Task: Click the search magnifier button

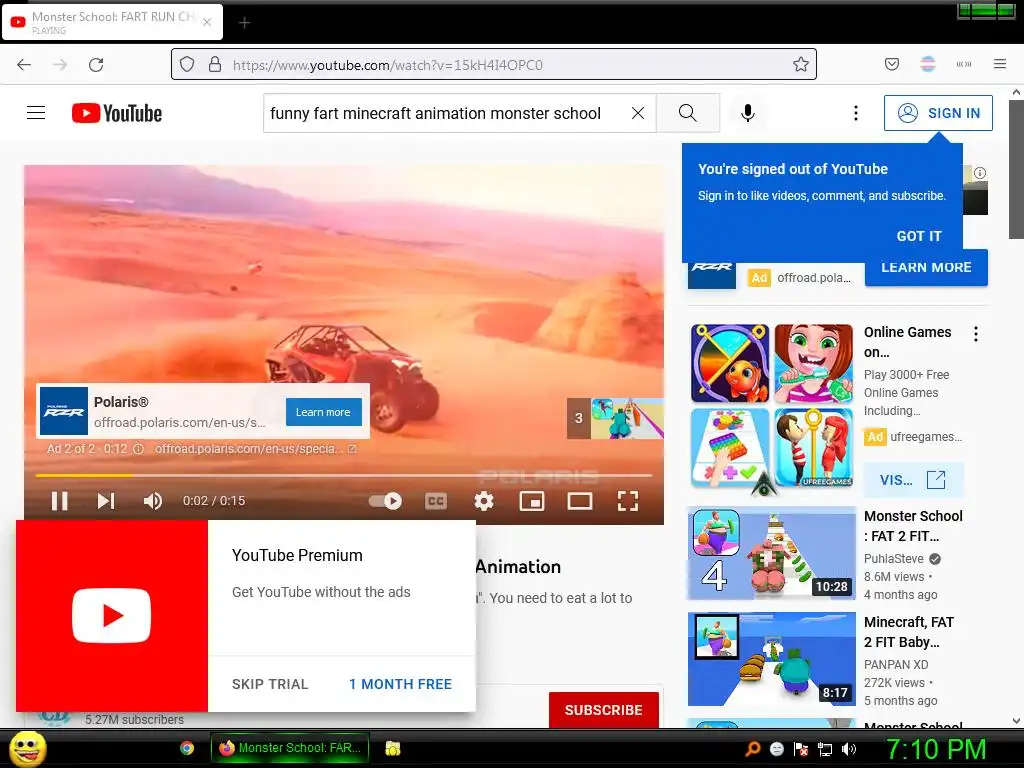Action: tap(688, 113)
